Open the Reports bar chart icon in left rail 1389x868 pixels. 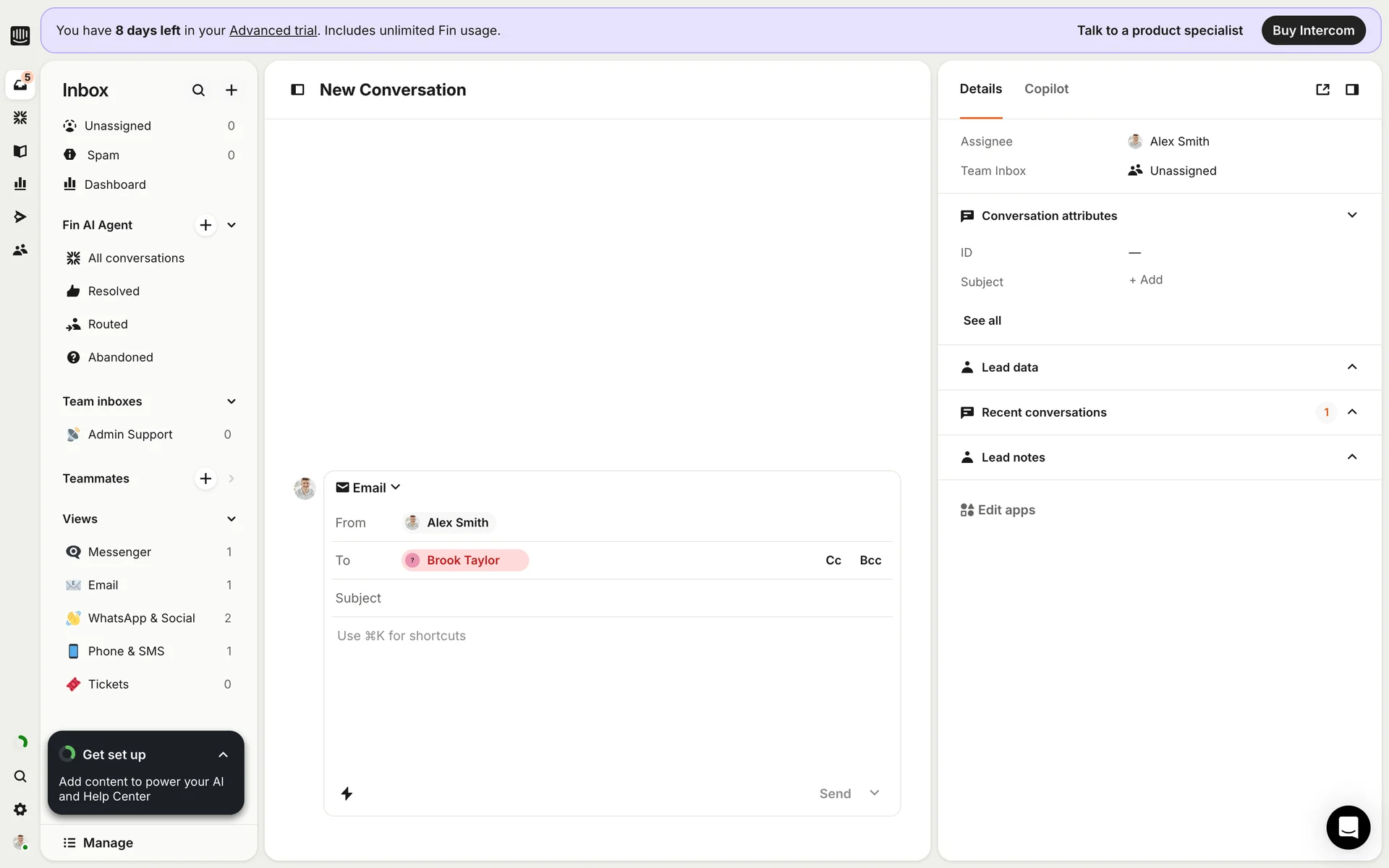pos(20,184)
